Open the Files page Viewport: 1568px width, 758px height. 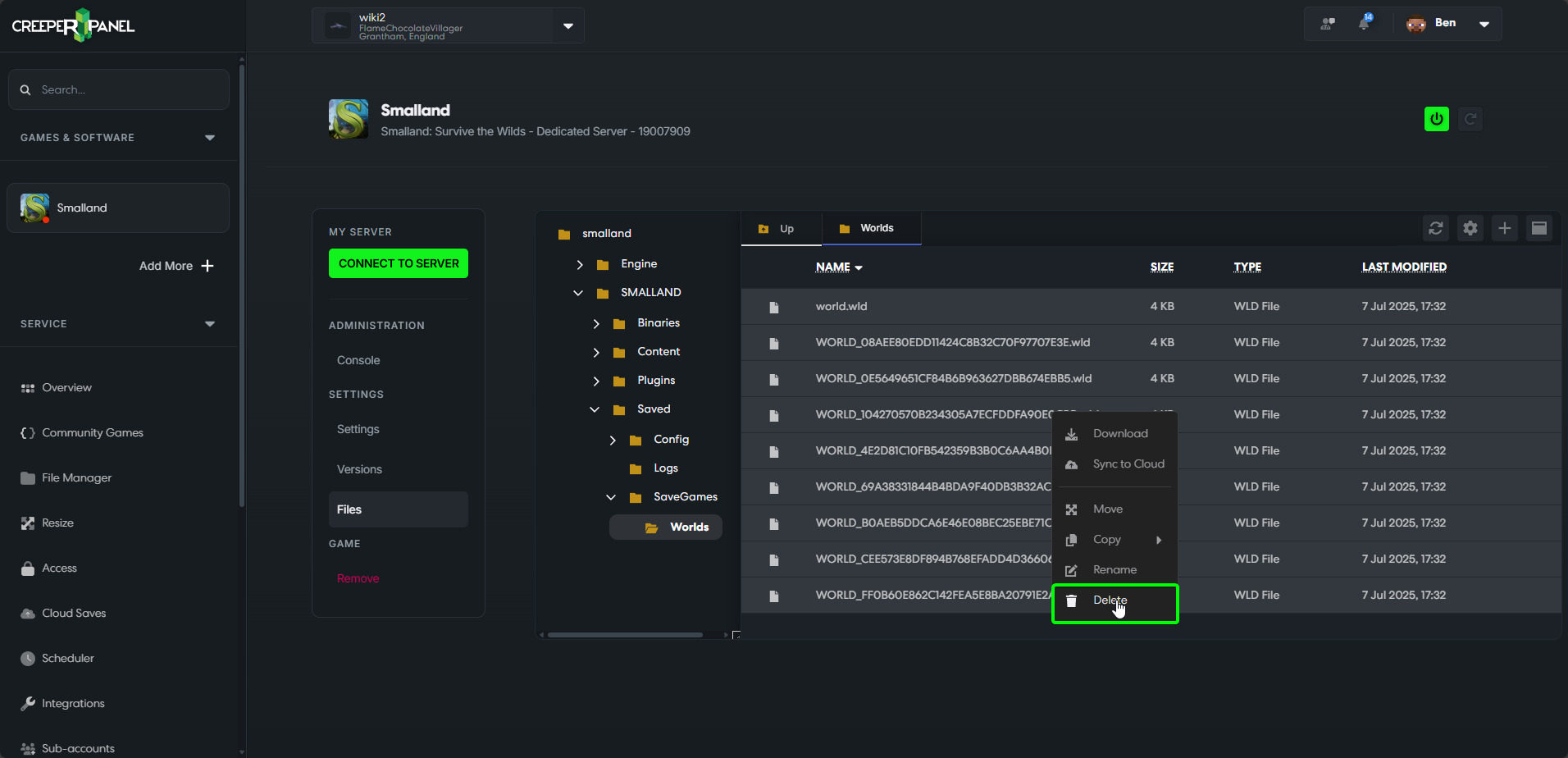click(x=399, y=509)
